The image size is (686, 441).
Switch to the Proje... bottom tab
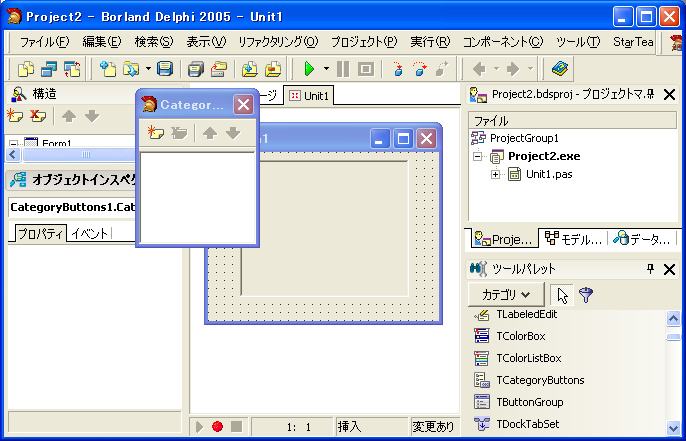(x=503, y=238)
